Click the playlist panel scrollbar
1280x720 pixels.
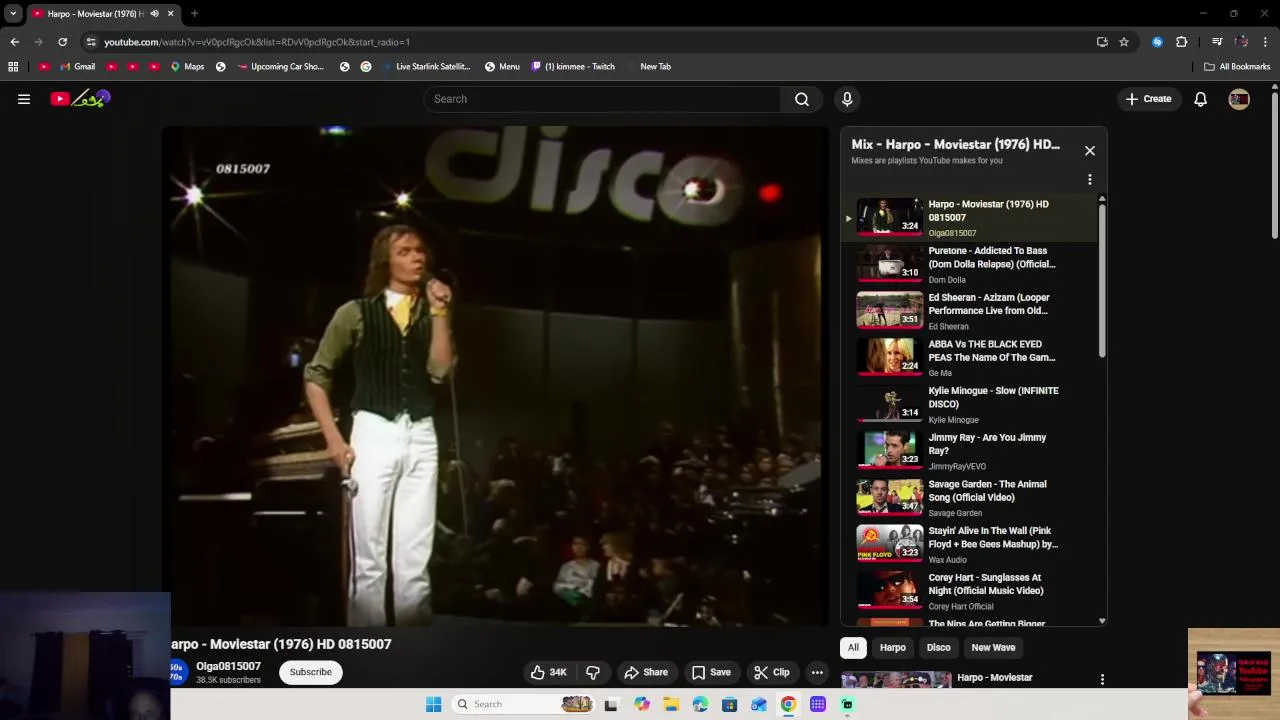coord(1102,280)
